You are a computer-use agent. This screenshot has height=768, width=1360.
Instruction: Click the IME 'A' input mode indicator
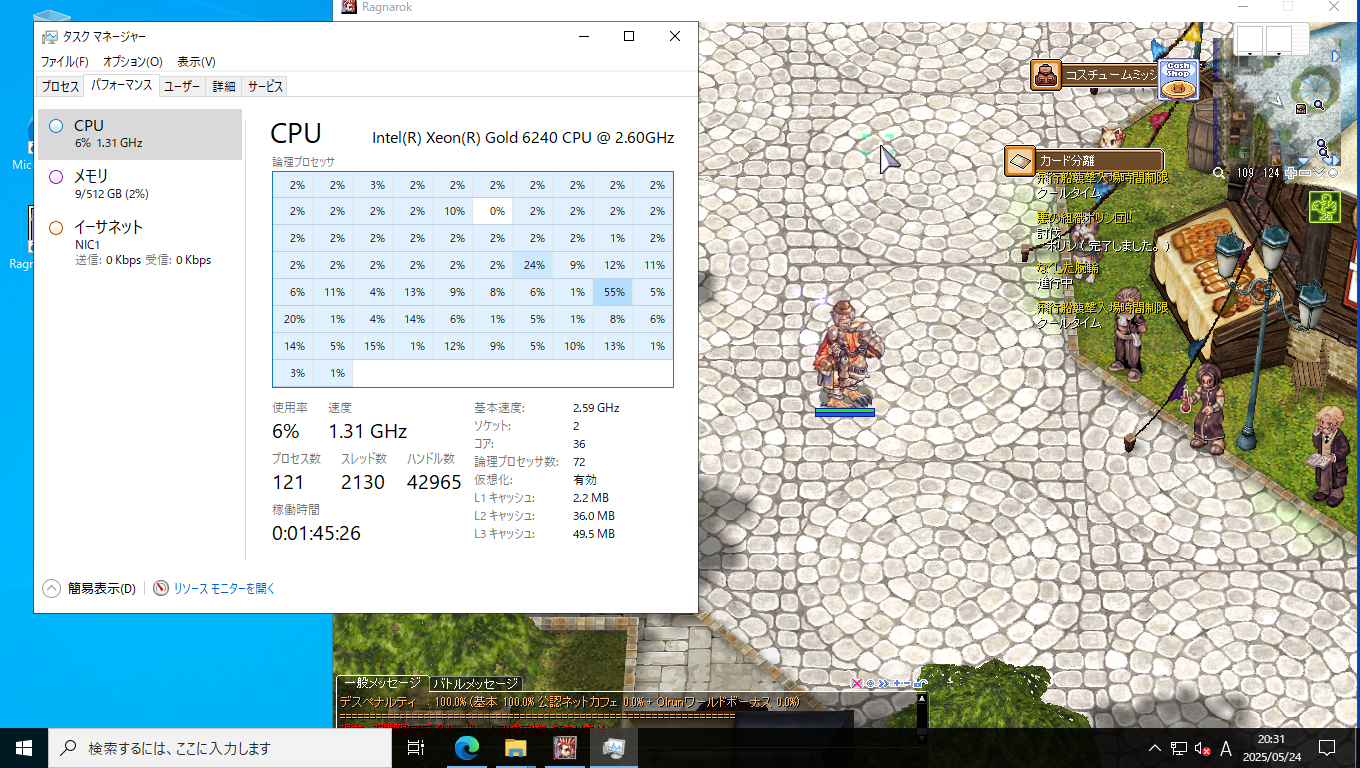coord(1226,748)
